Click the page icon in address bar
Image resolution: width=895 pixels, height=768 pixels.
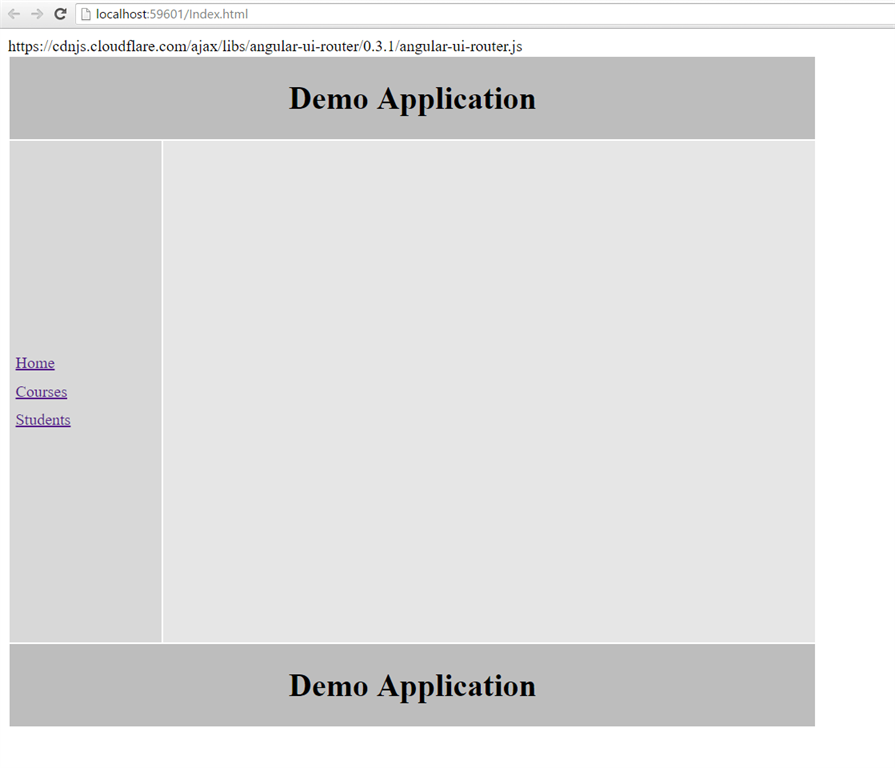[86, 14]
